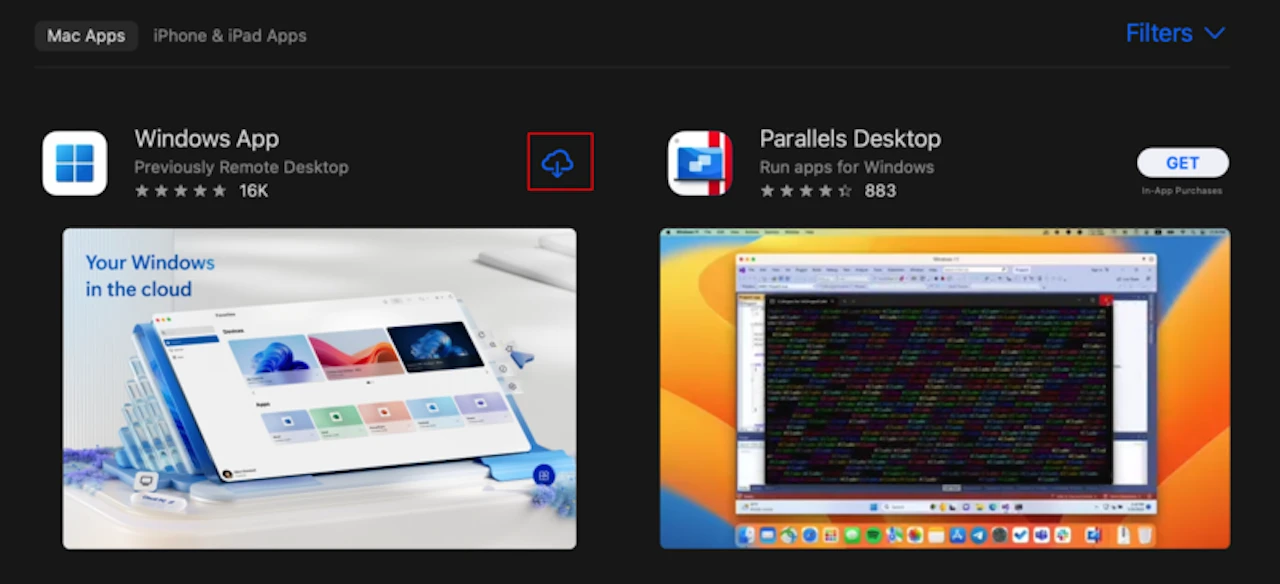The image size is (1280, 584).
Task: Click the App Store icon in the Parallels screenshot dock
Action: click(x=956, y=536)
